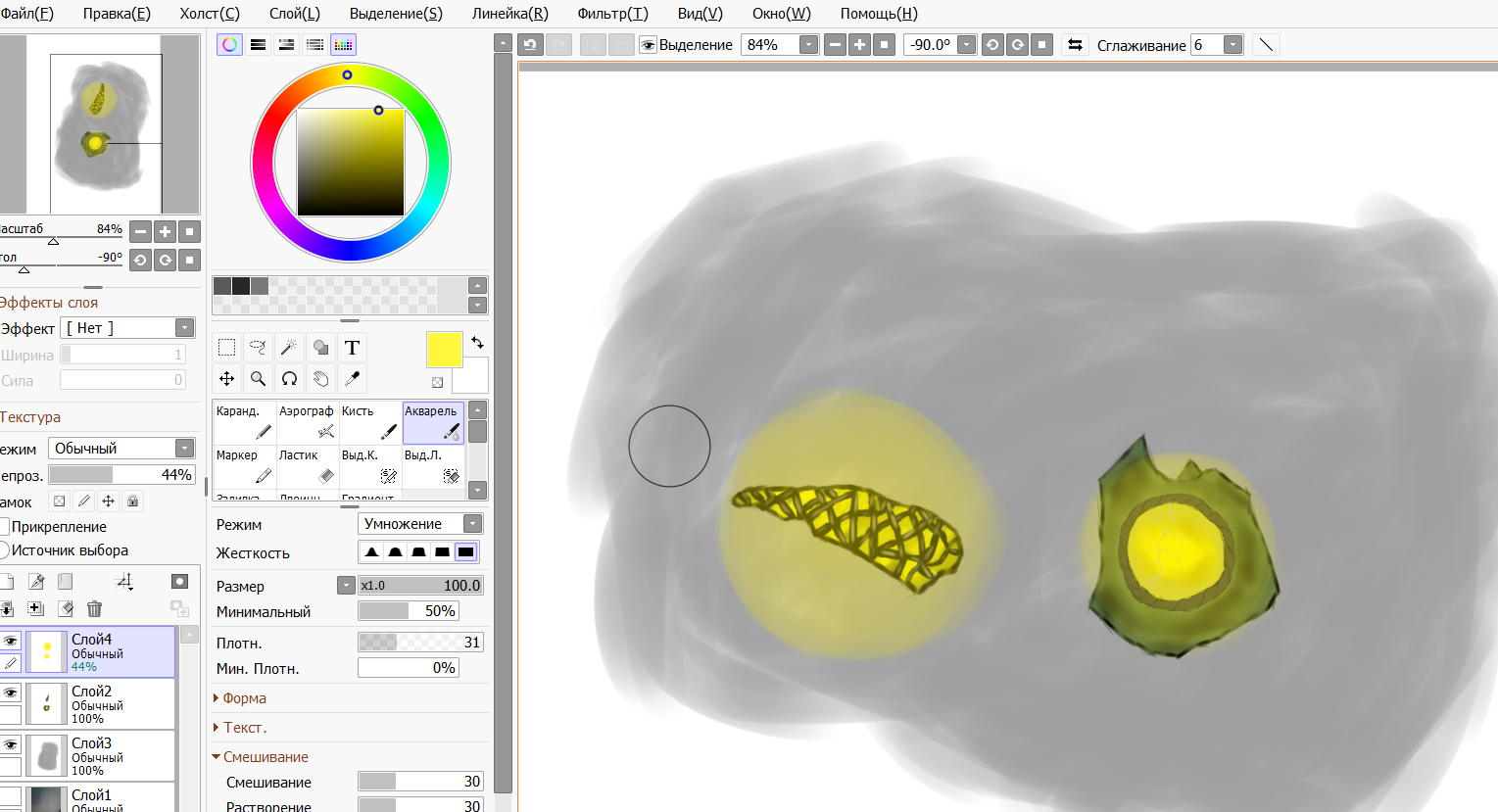Adjust the layer opacity 44% slider

tap(121, 475)
